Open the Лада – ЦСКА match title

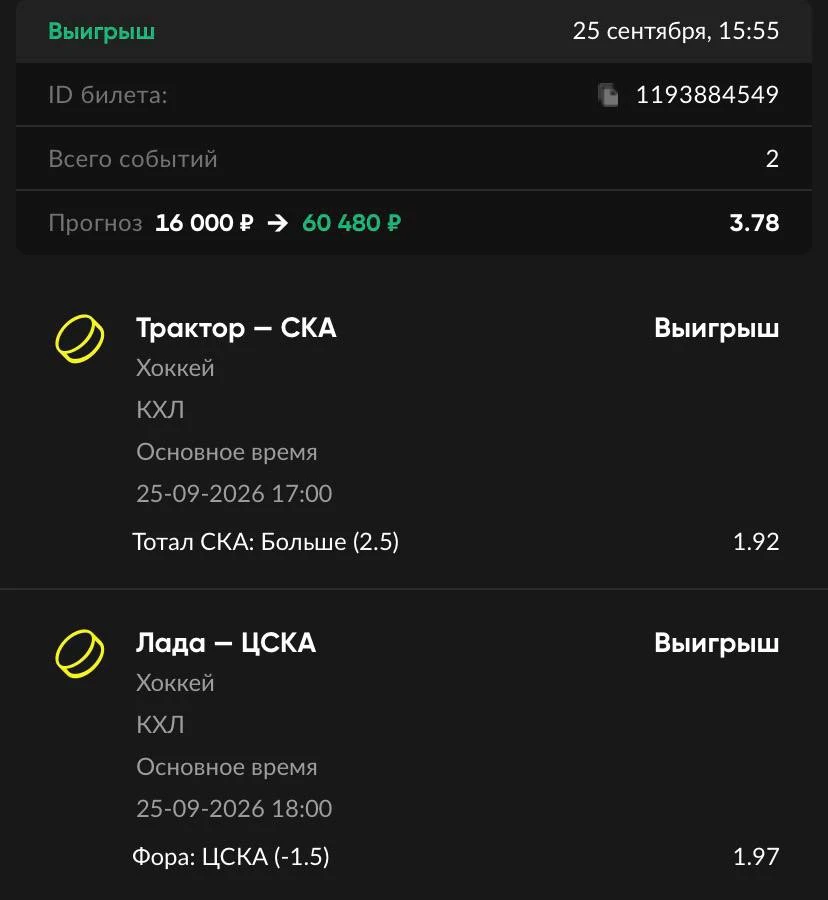pos(226,643)
